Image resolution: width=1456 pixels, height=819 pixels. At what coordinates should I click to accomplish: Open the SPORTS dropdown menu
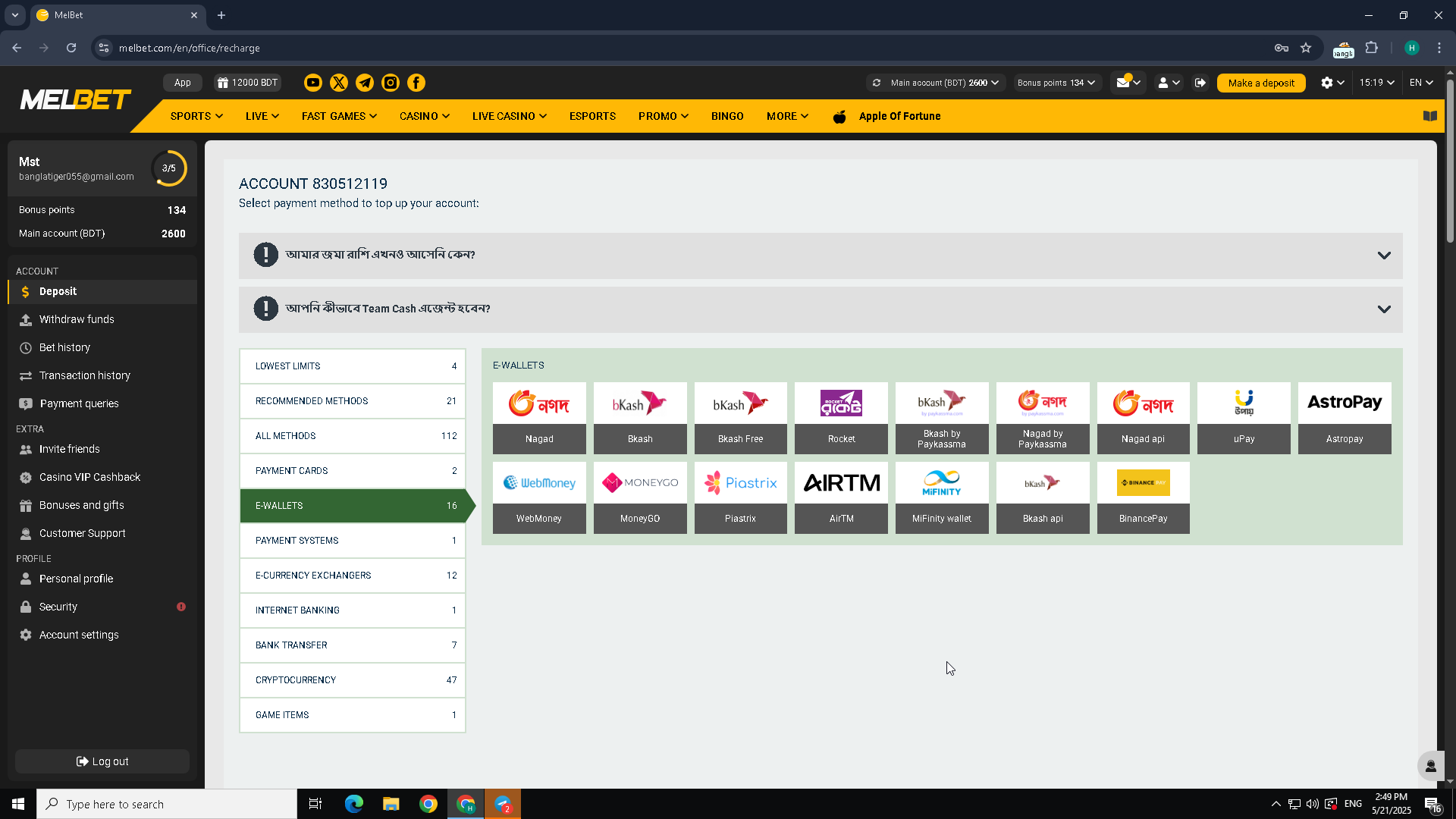(x=196, y=116)
